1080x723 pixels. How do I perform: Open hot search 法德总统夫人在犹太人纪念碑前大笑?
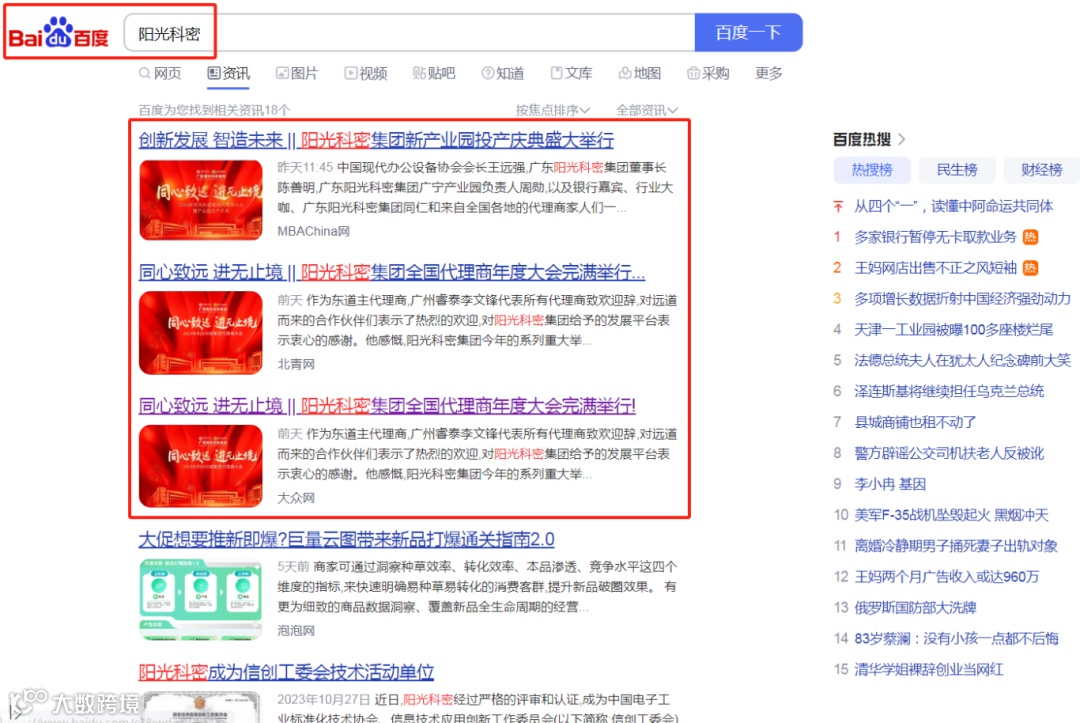click(962, 360)
